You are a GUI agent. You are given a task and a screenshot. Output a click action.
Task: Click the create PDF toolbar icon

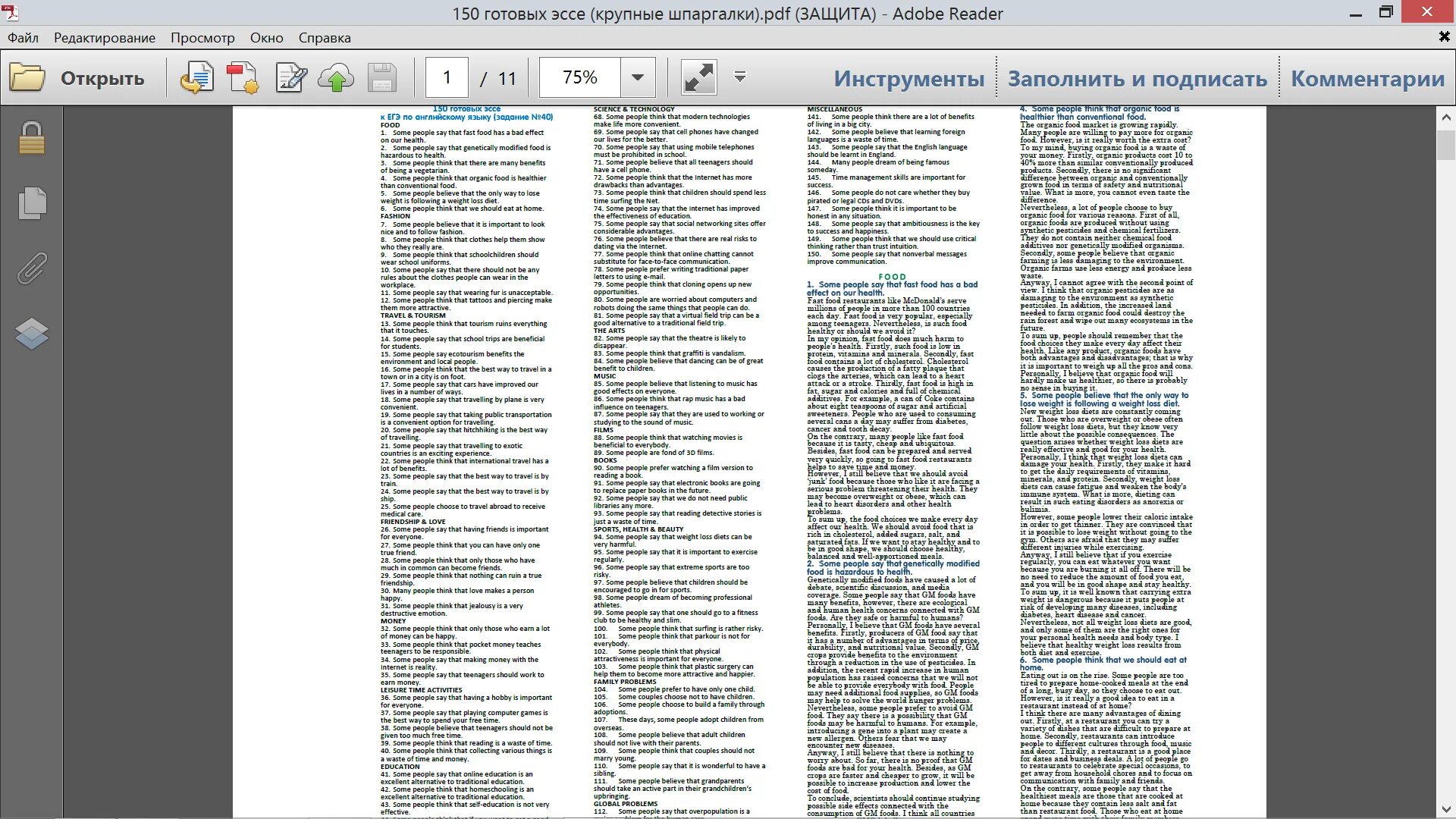(243, 78)
